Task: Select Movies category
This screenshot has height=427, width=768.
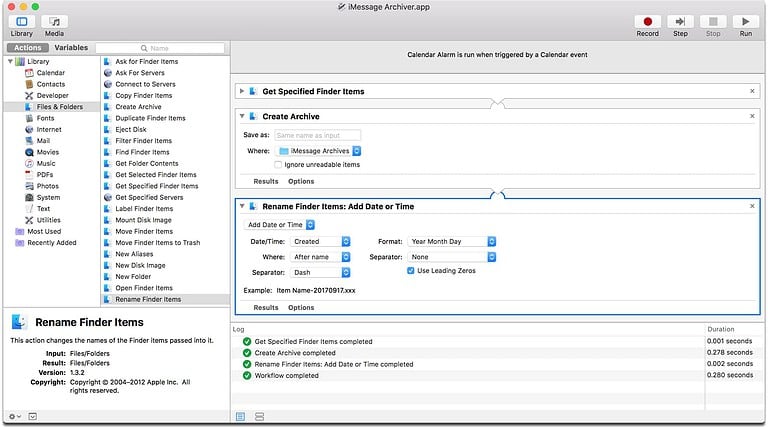Action: (x=48, y=152)
